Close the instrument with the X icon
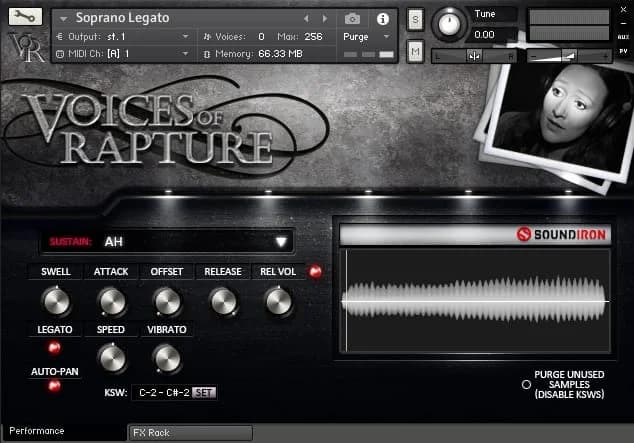The height and width of the screenshot is (443, 634). click(x=623, y=10)
